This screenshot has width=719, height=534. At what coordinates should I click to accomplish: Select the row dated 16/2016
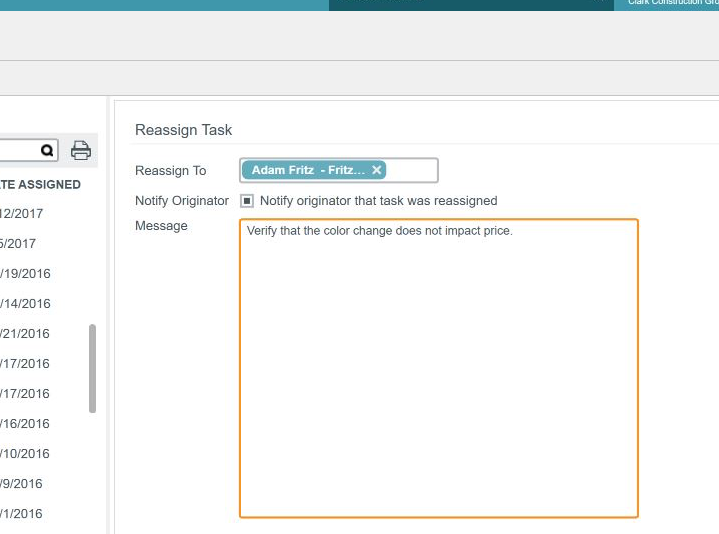(x=25, y=423)
